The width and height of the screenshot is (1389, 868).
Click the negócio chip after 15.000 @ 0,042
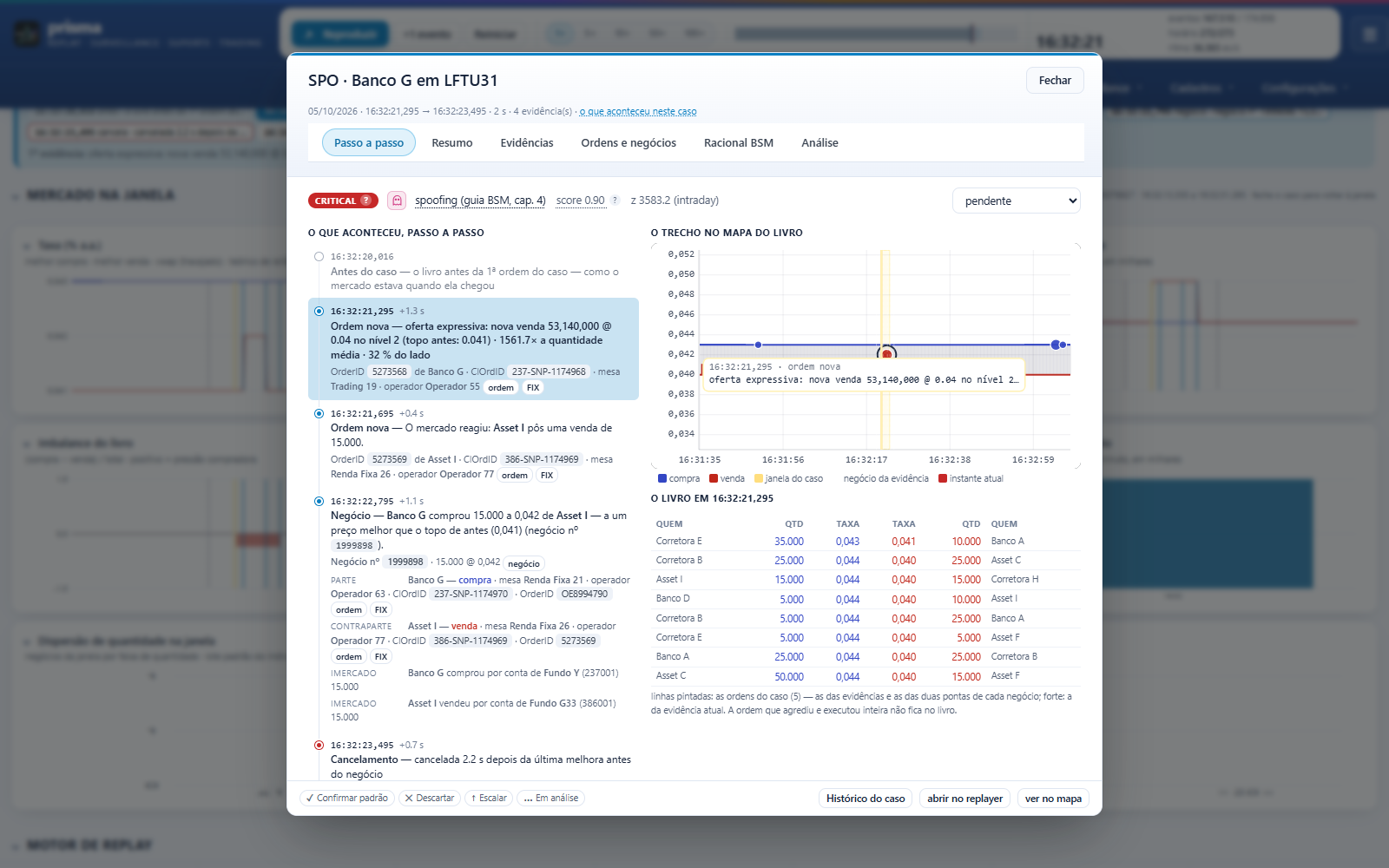[523, 563]
